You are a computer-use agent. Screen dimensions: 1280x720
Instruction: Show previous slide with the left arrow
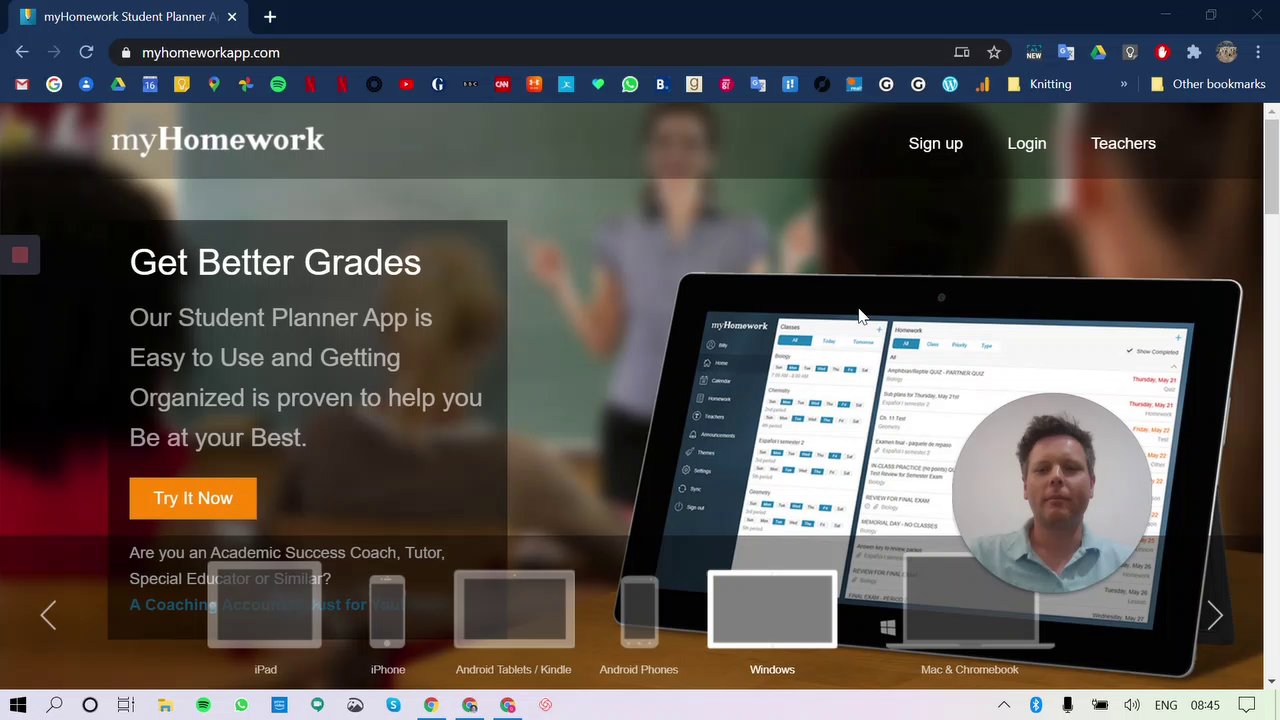tap(48, 615)
